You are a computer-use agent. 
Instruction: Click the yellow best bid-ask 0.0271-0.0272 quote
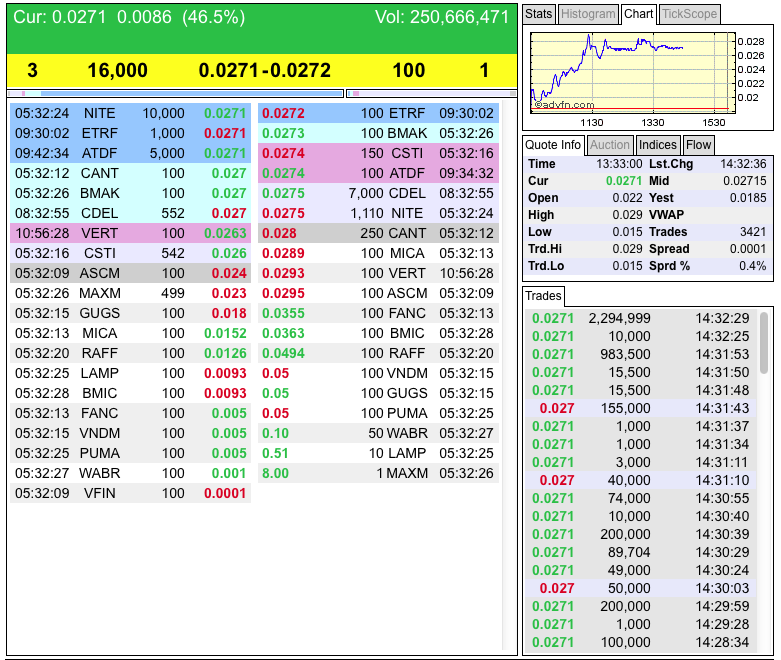click(264, 70)
